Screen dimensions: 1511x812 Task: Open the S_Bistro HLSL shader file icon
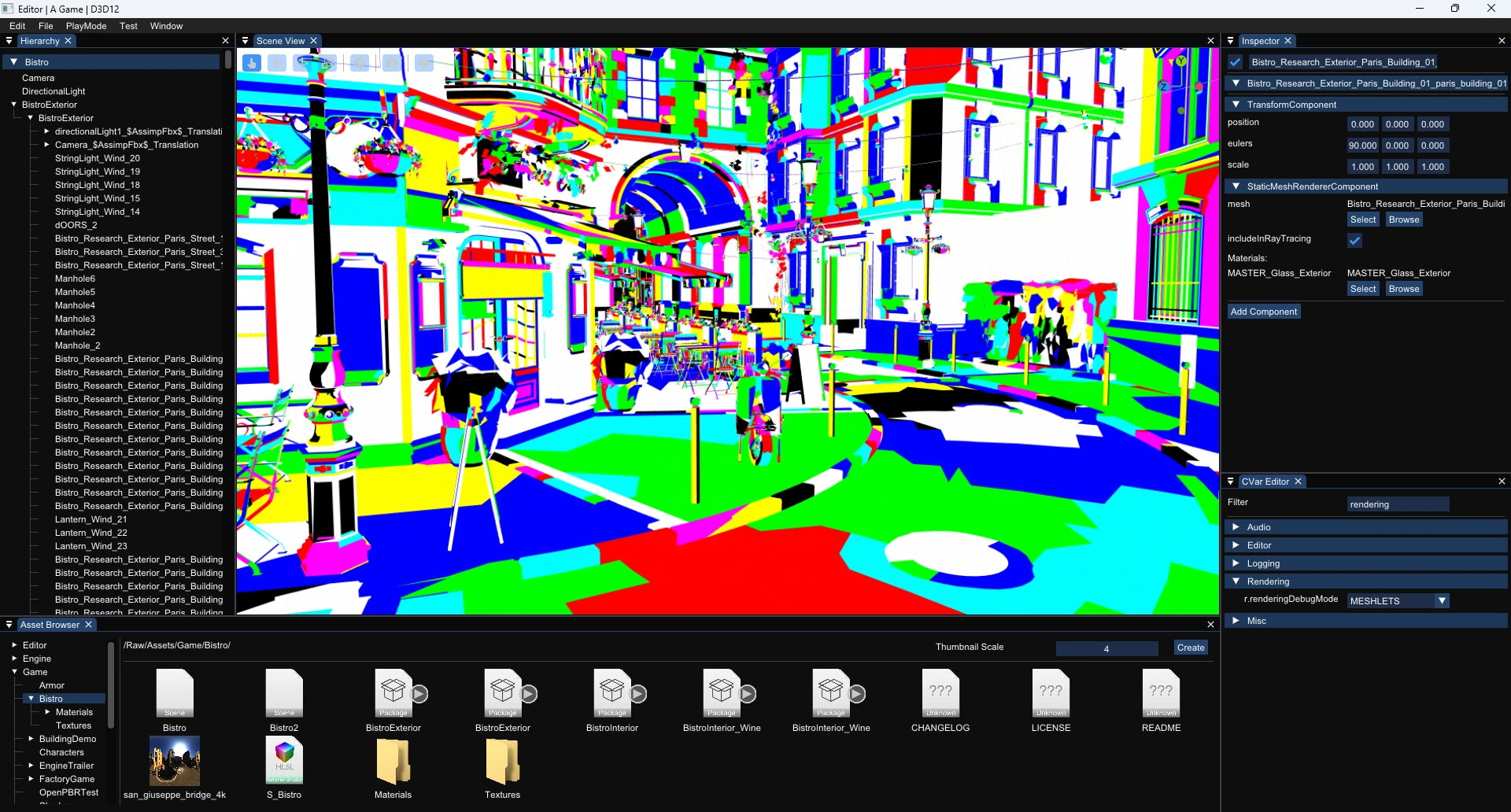pyautogui.click(x=284, y=760)
